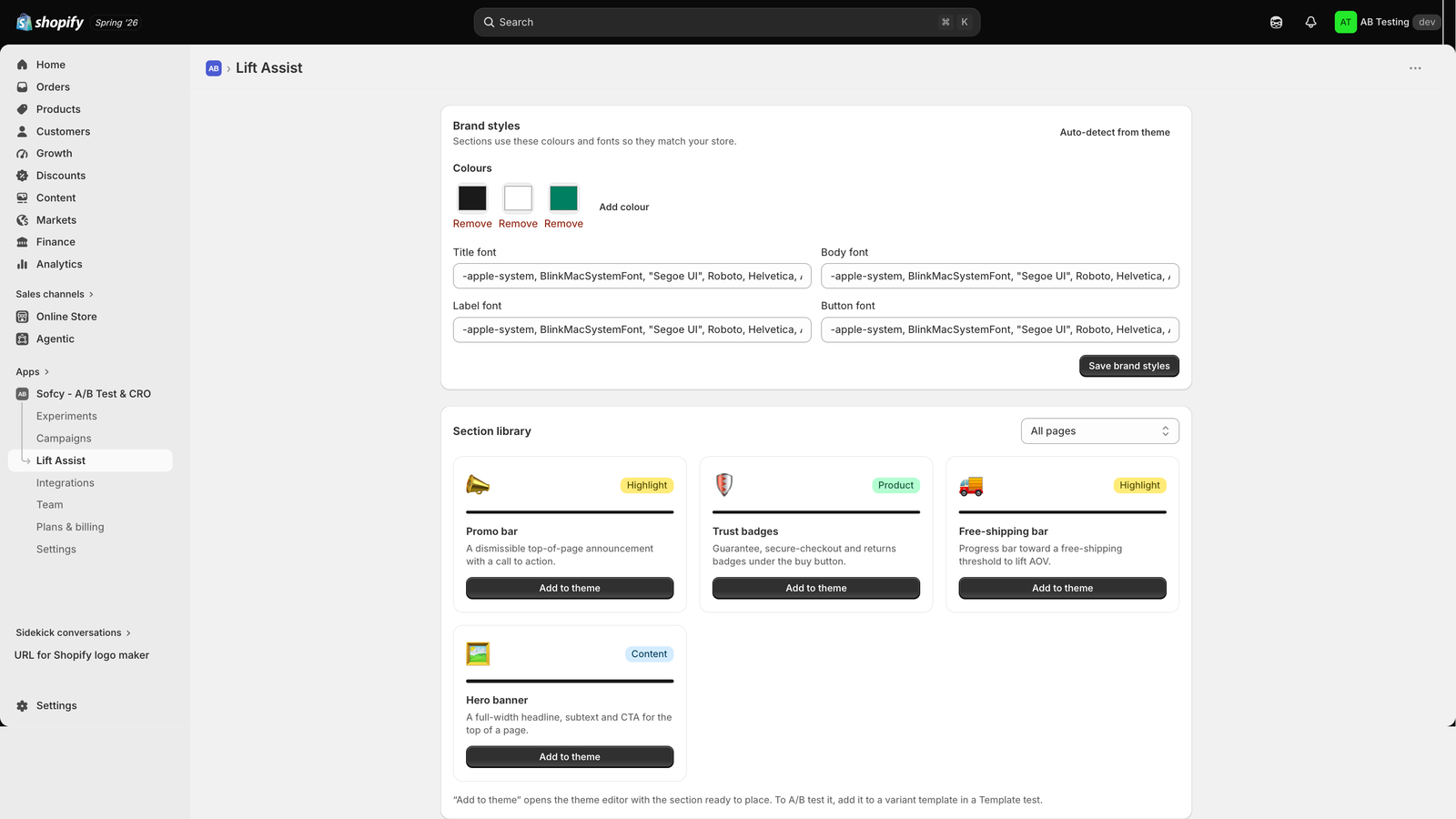This screenshot has height=819, width=1456.
Task: Add Hero banner to theme
Action: coord(570,757)
